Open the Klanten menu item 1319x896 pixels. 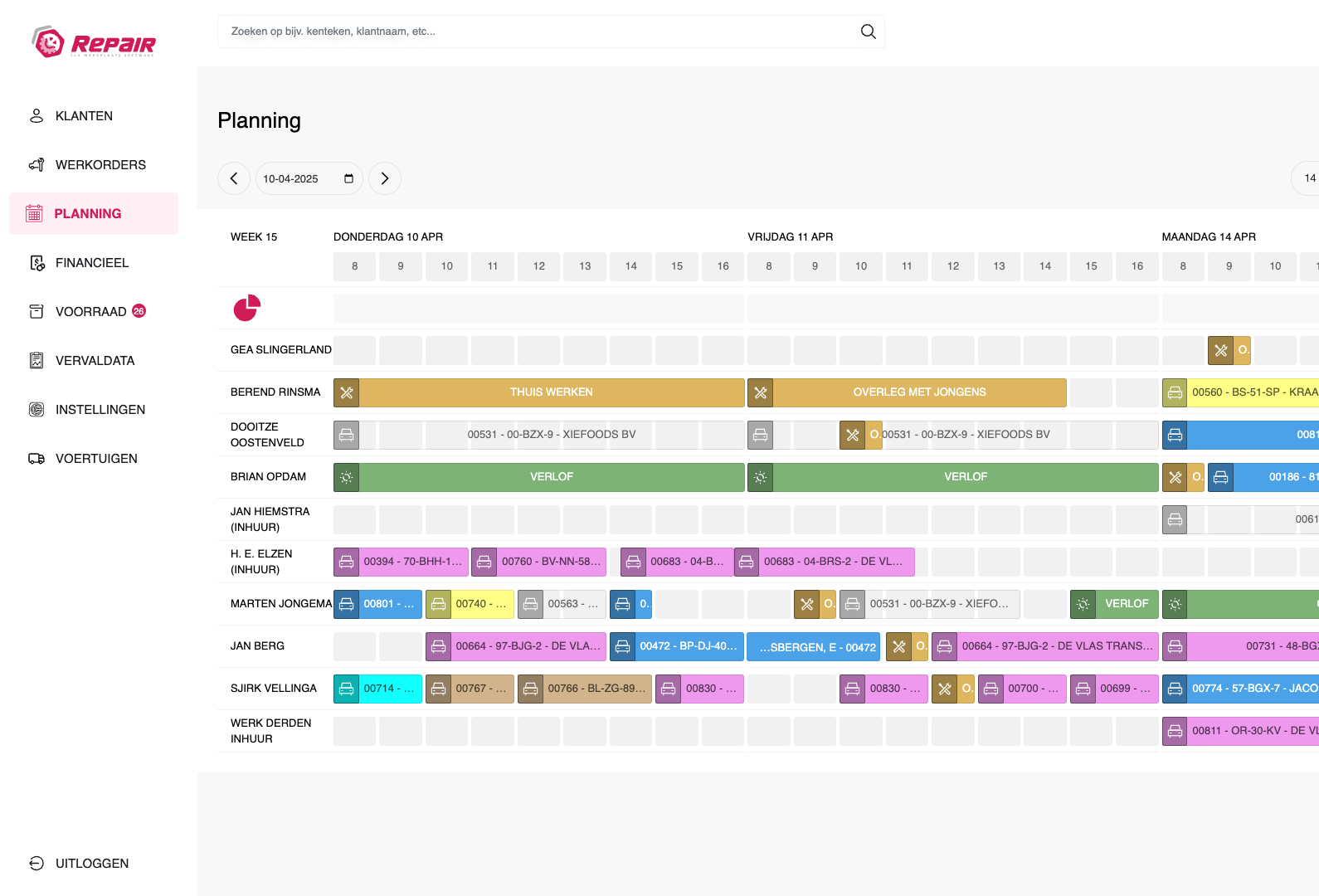[84, 116]
